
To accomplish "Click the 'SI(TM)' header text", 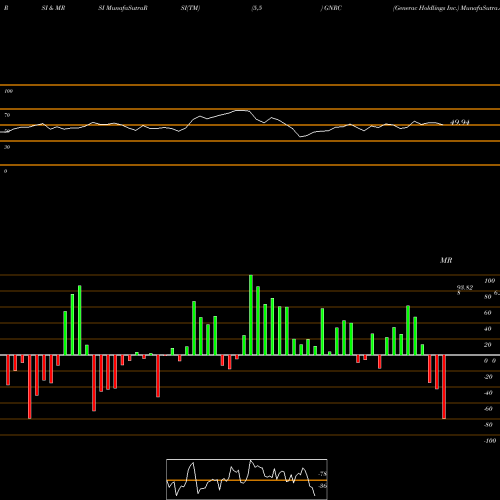I will point(190,8).
